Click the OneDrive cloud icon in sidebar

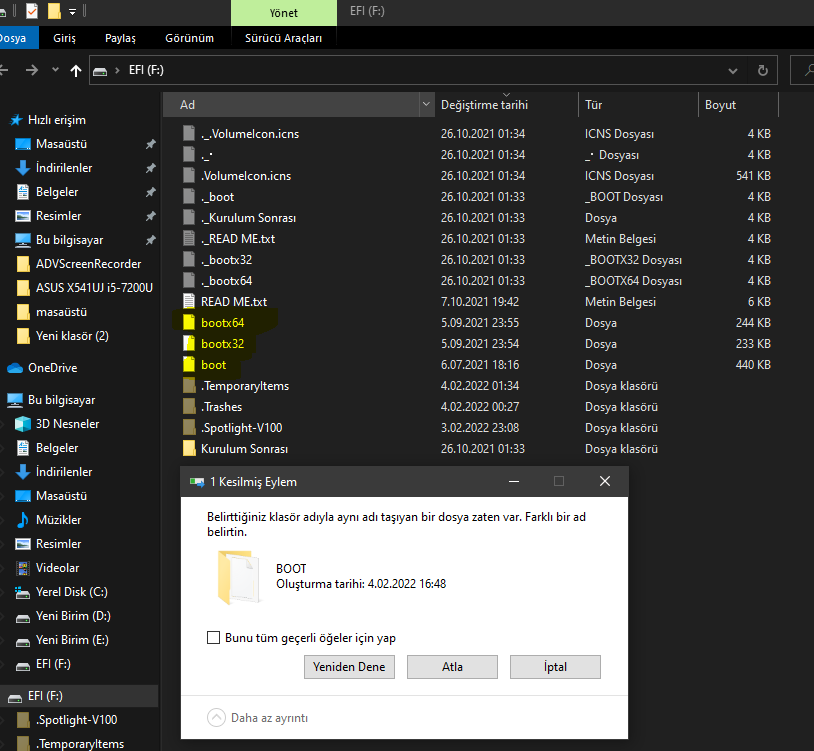[x=16, y=367]
